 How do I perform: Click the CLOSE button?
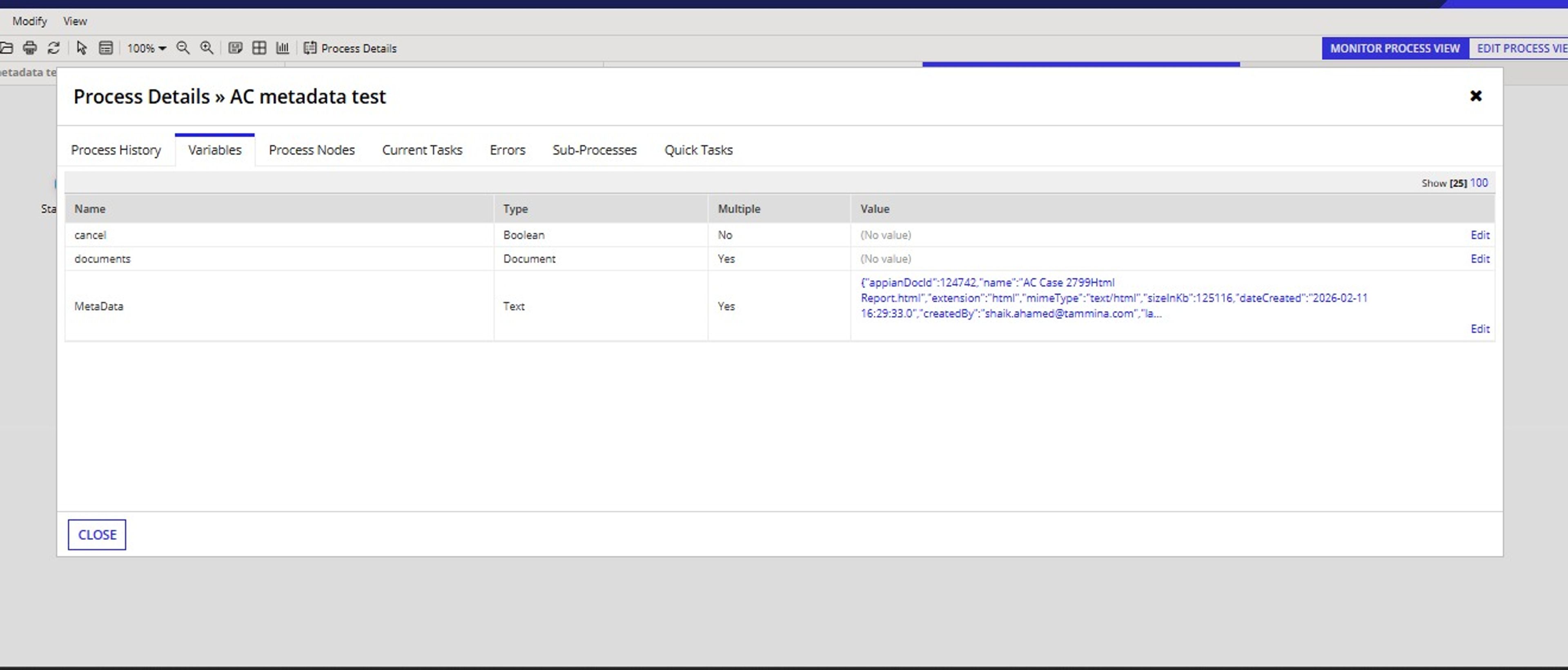pos(97,535)
